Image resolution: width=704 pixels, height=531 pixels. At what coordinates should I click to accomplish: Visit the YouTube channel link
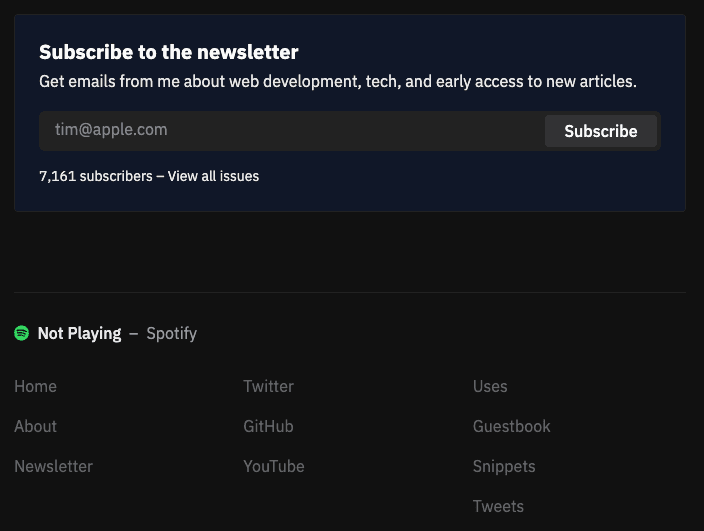coord(273,466)
